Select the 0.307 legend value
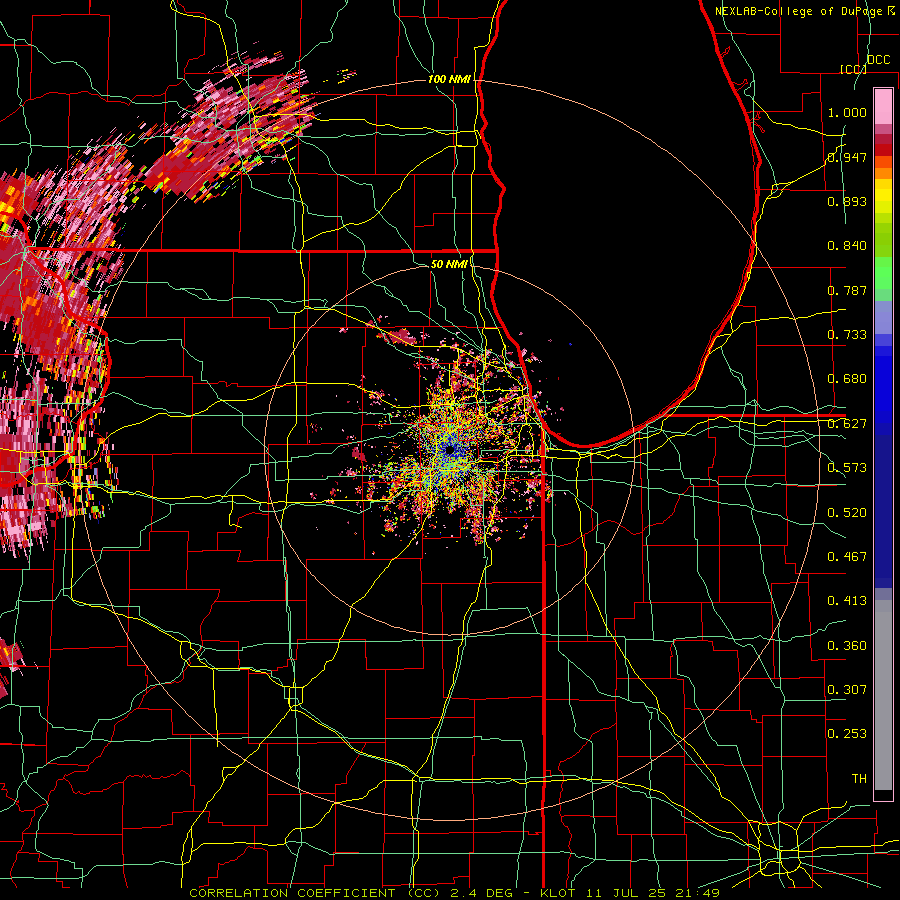Image resolution: width=900 pixels, height=900 pixels. 847,690
